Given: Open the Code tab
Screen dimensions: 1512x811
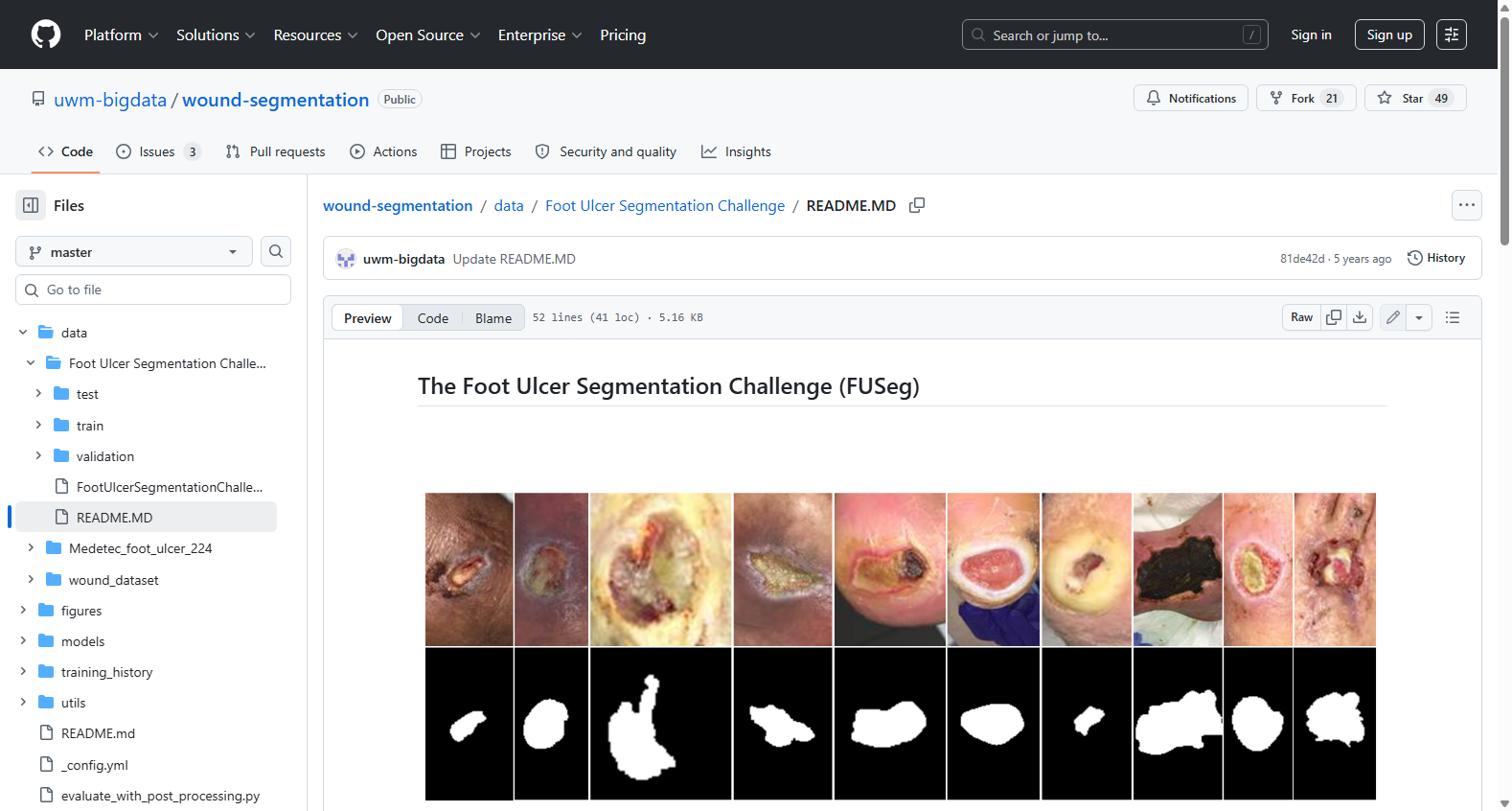Looking at the screenshot, I should pyautogui.click(x=65, y=151).
